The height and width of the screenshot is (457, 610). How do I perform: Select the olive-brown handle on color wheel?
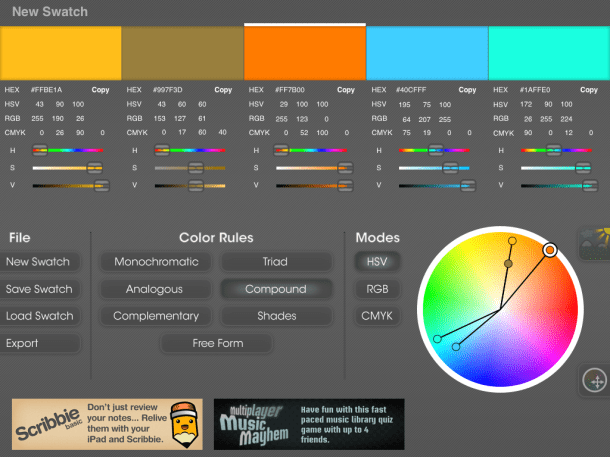point(508,264)
